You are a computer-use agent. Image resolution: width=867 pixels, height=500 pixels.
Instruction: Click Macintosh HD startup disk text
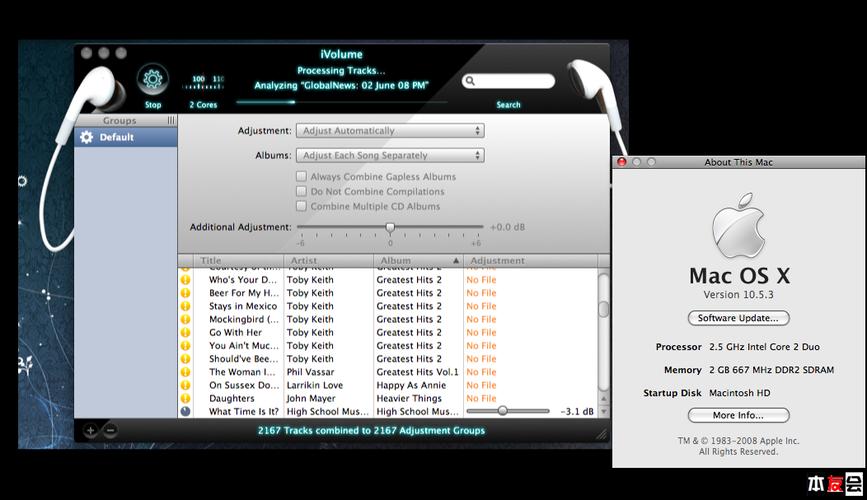pos(739,393)
